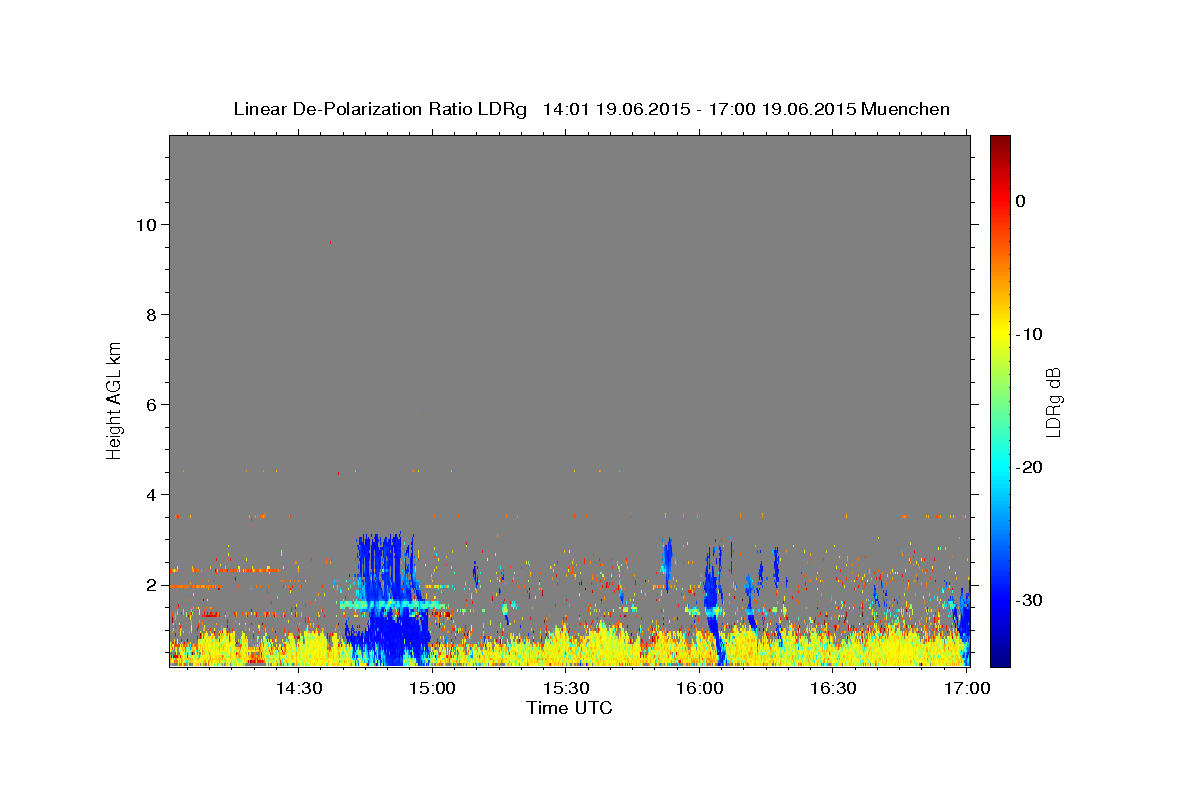The height and width of the screenshot is (800, 1200).
Task: Click the 14:30 time tick label
Action: [298, 688]
